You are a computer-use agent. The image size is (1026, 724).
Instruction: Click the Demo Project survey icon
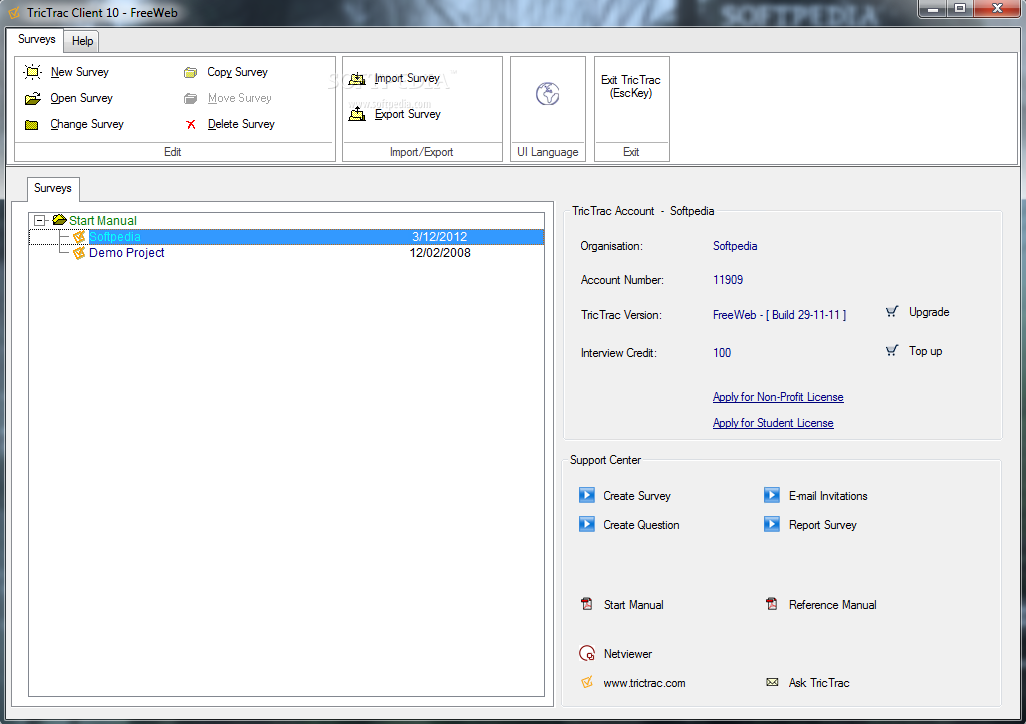click(79, 253)
